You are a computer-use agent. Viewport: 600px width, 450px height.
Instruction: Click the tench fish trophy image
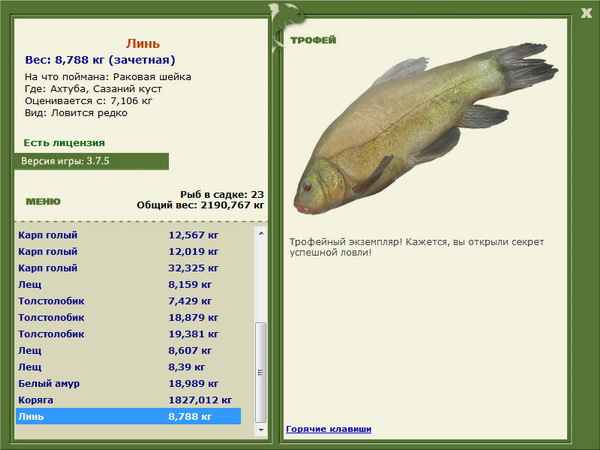(x=425, y=128)
